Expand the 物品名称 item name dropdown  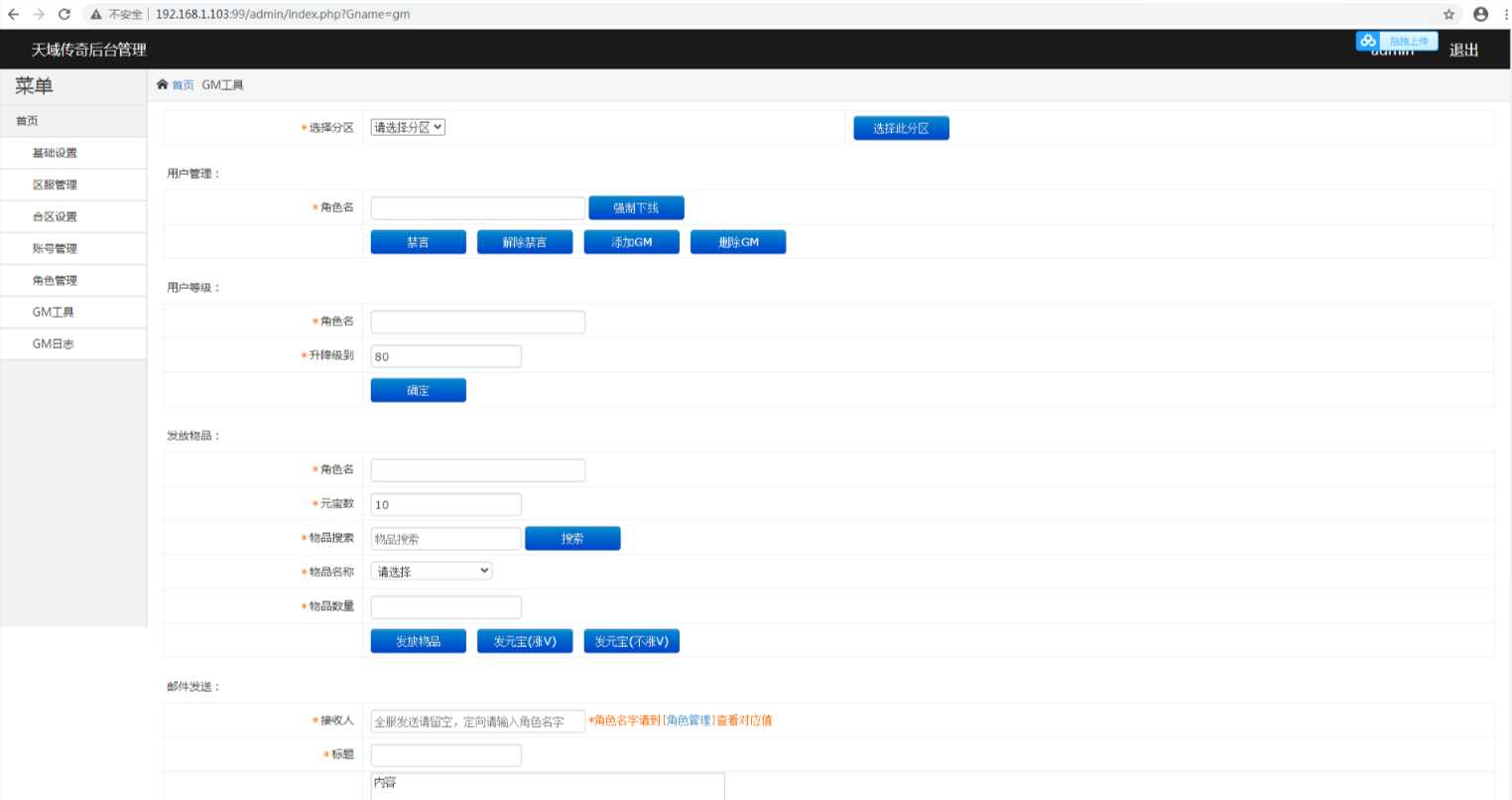(x=432, y=571)
